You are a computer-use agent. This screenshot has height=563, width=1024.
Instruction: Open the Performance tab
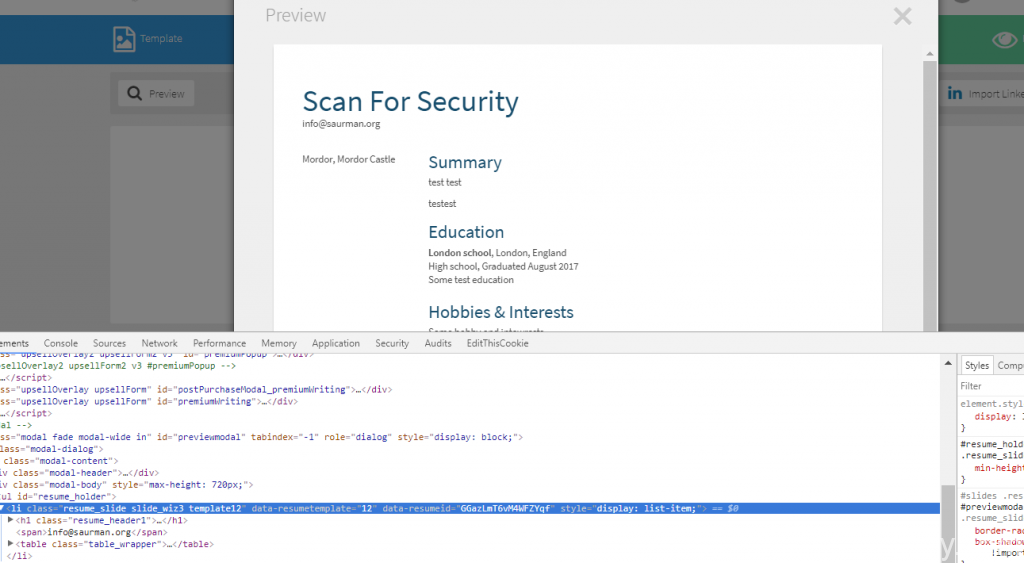tap(219, 343)
